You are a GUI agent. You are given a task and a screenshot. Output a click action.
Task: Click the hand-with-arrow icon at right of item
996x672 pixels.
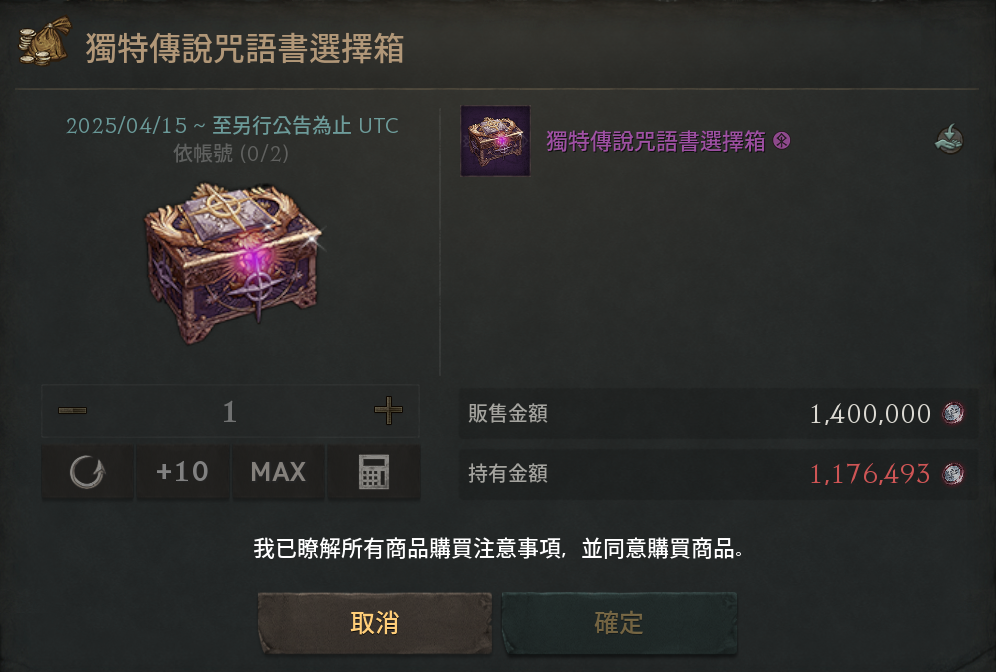[x=949, y=139]
